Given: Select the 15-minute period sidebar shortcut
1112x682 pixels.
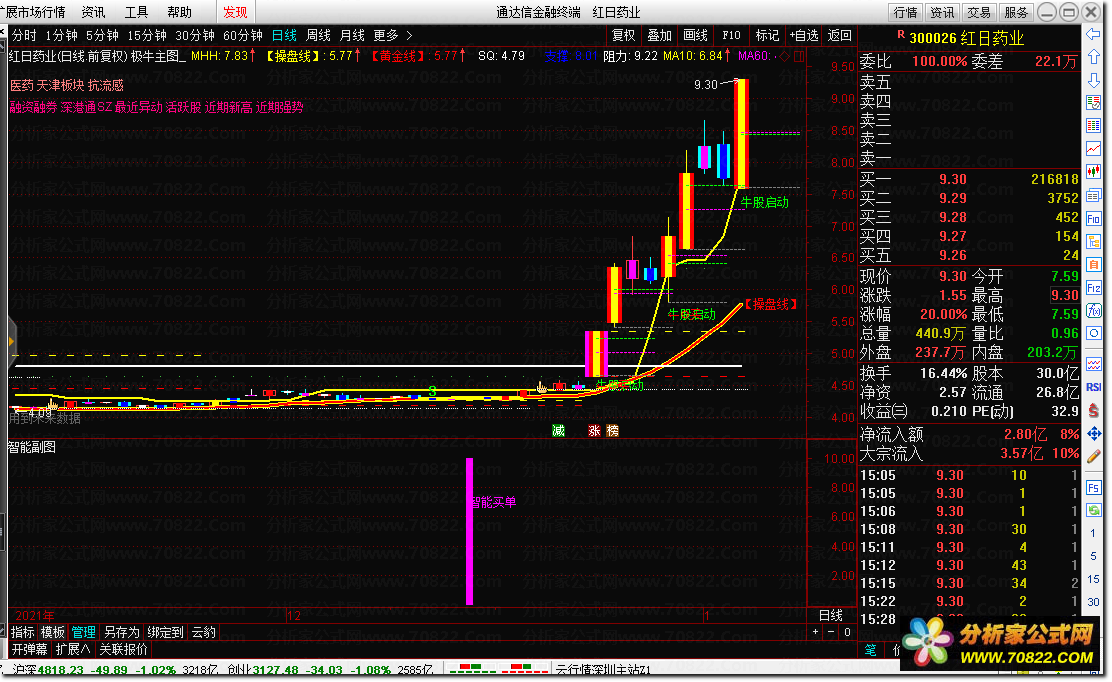Looking at the screenshot, I should (1093, 579).
